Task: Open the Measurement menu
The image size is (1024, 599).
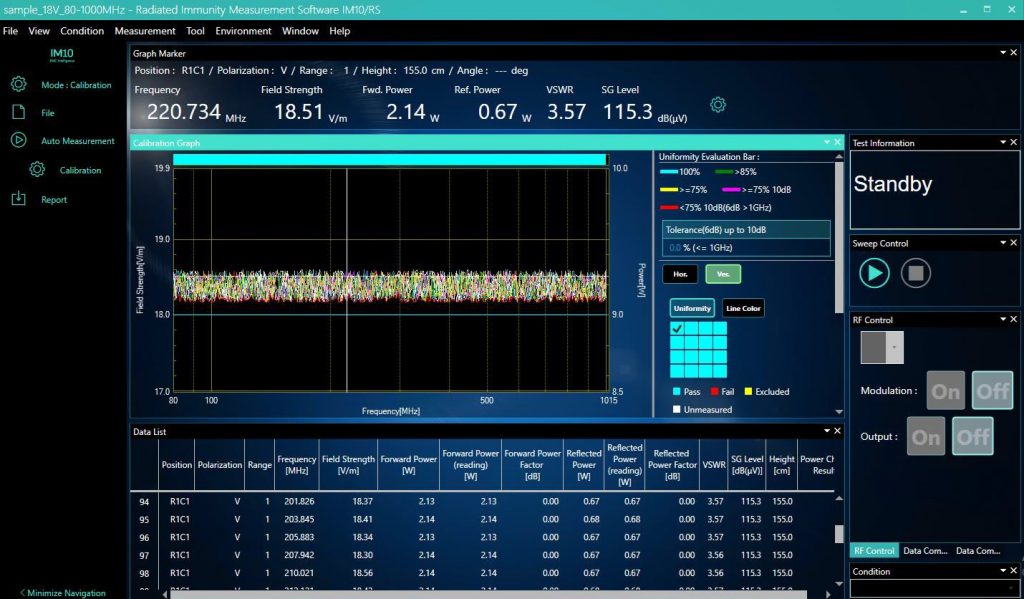Action: tap(145, 31)
